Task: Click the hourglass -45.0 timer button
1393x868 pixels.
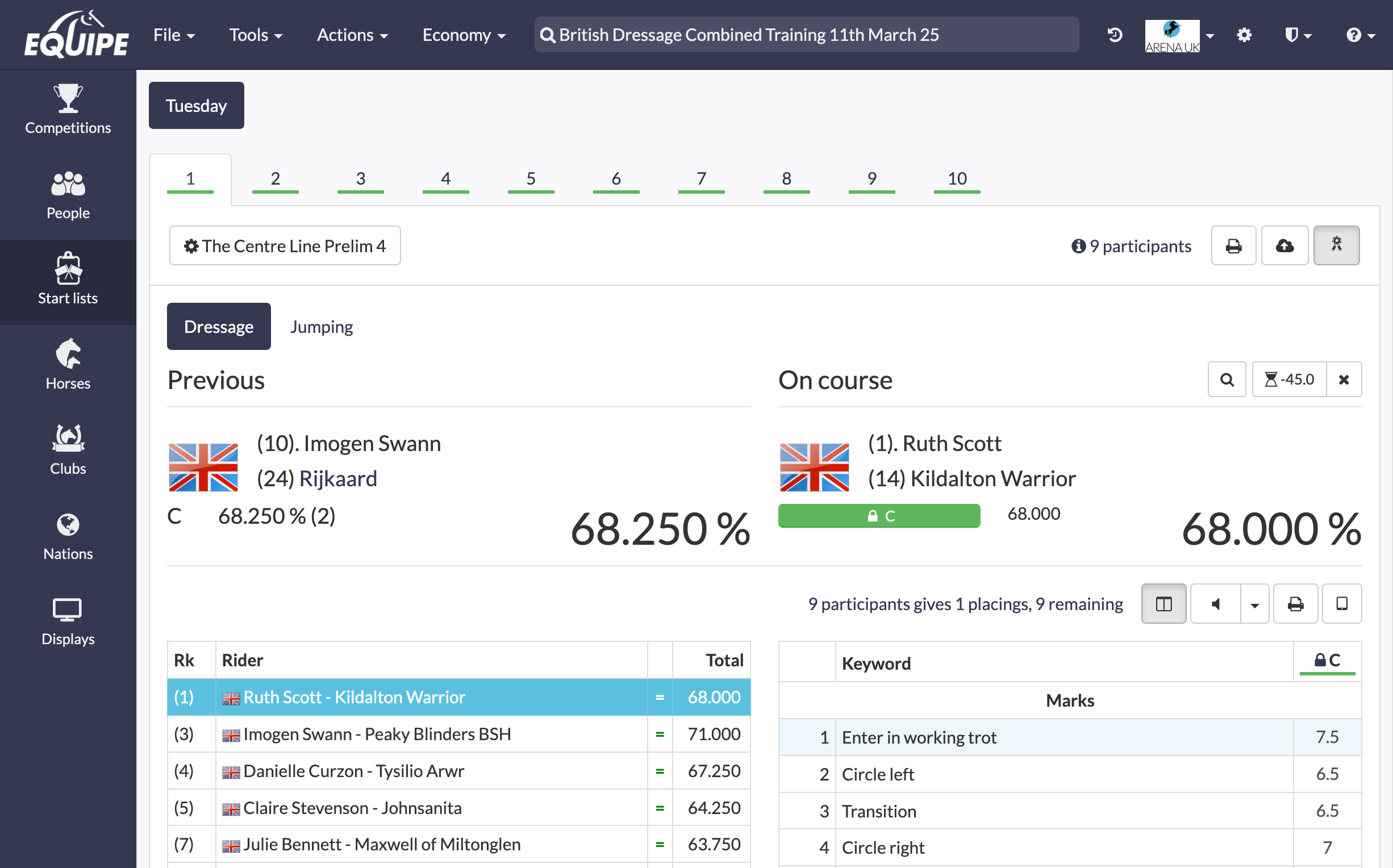Action: point(1288,379)
